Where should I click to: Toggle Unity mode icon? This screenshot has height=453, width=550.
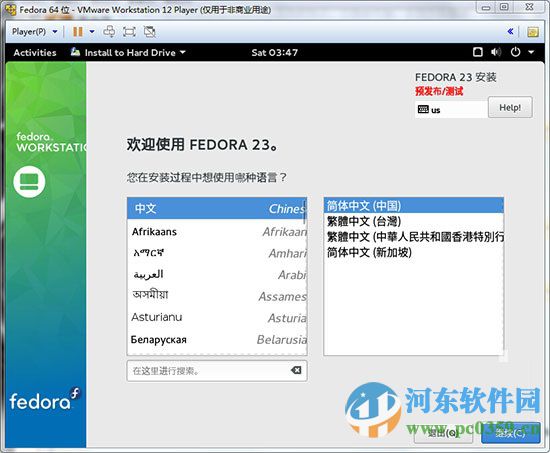coord(150,32)
